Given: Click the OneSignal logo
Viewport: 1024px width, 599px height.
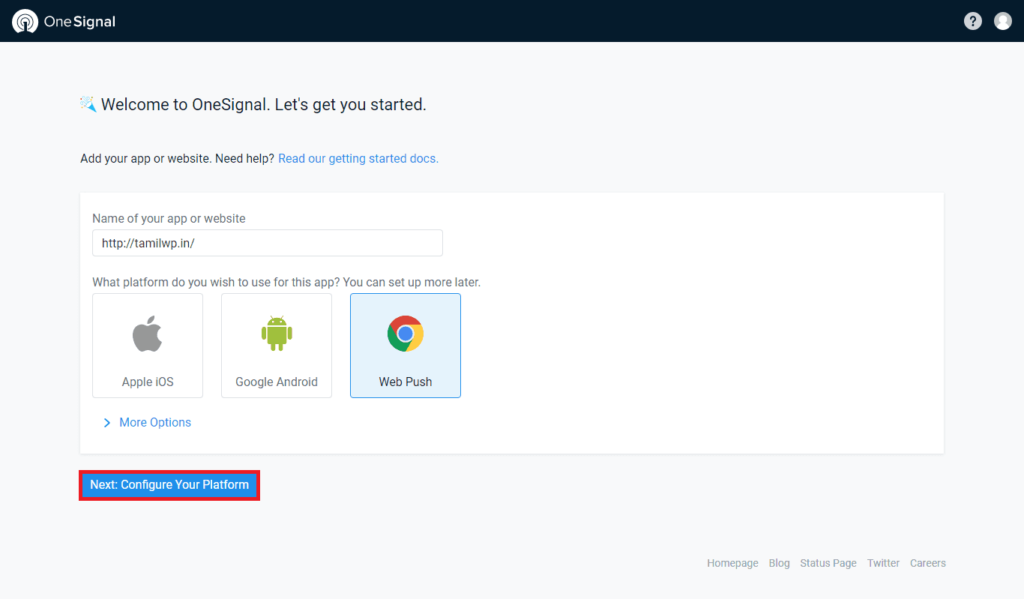Looking at the screenshot, I should click(63, 22).
